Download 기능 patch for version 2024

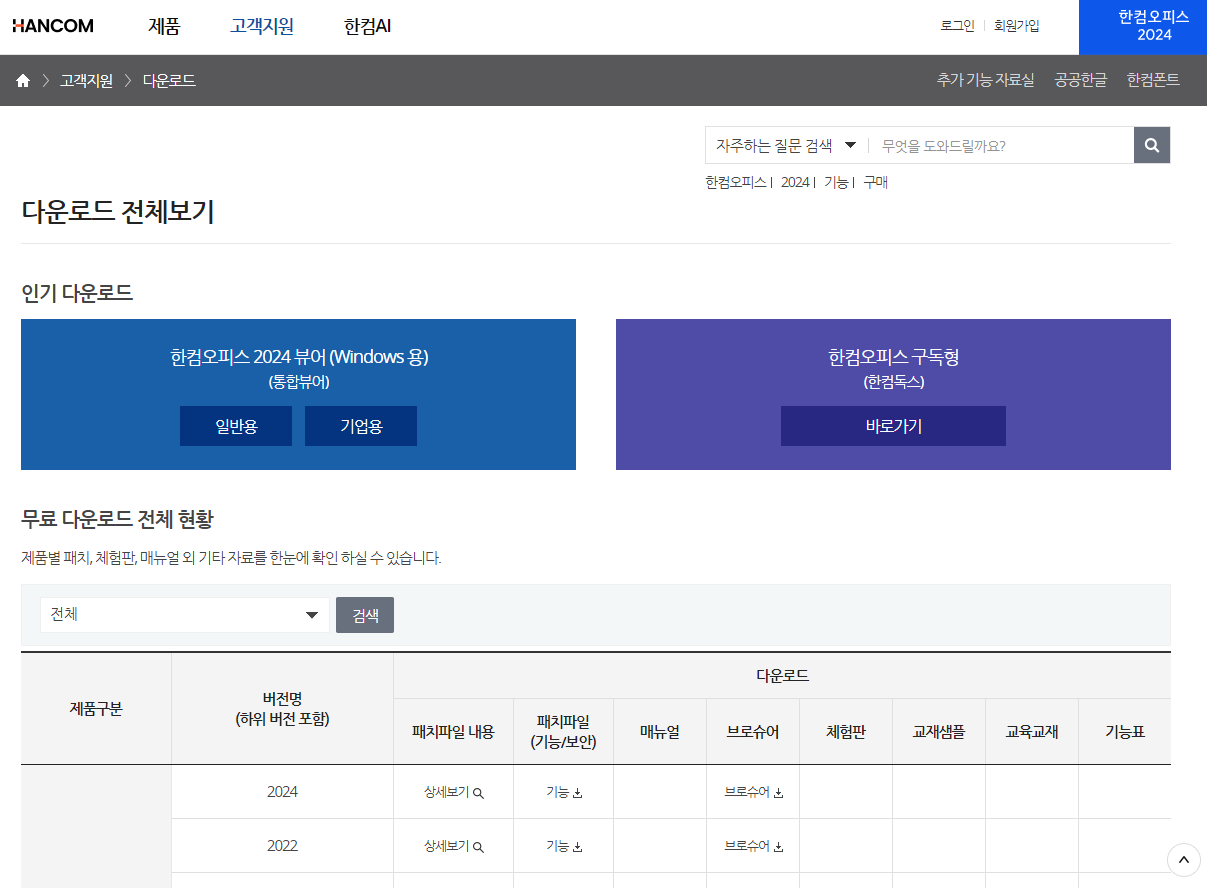[564, 792]
